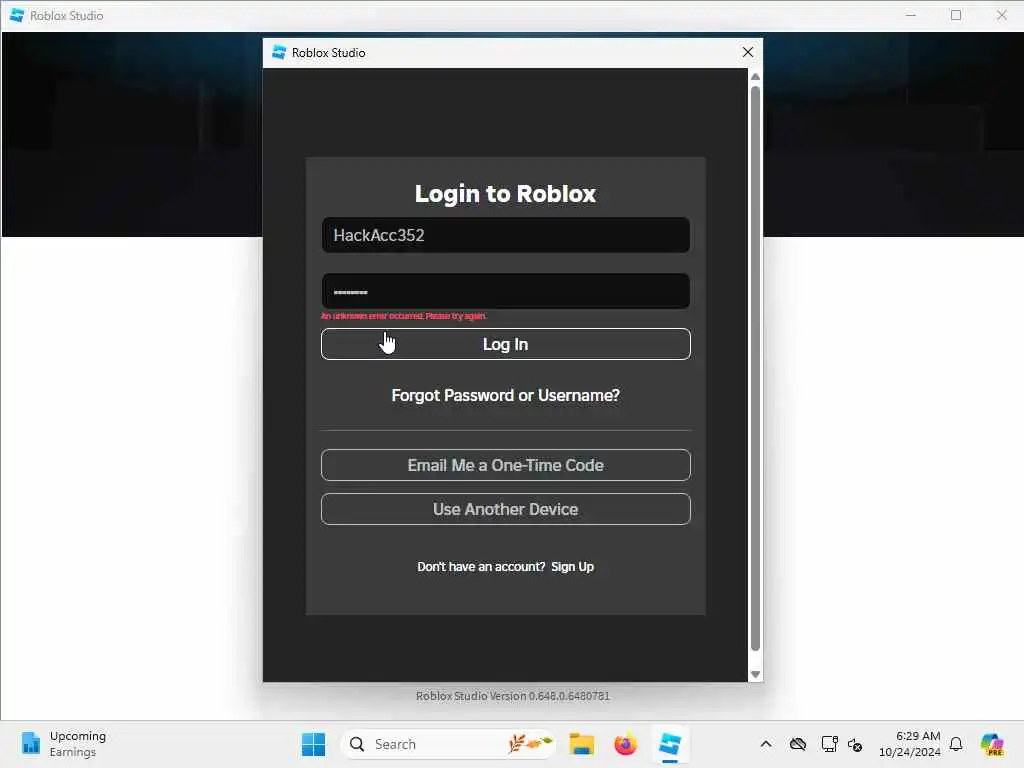Image resolution: width=1024 pixels, height=768 pixels.
Task: Maximize the main Roblox Studio window
Action: (956, 15)
